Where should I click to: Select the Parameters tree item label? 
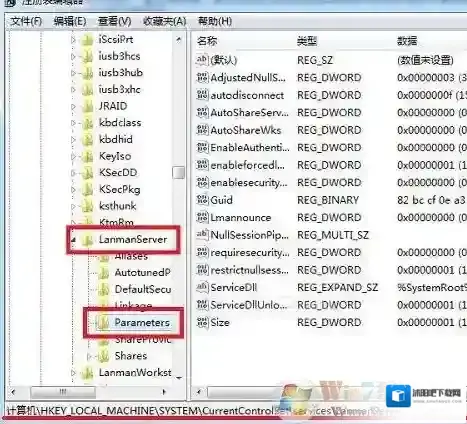[142, 323]
